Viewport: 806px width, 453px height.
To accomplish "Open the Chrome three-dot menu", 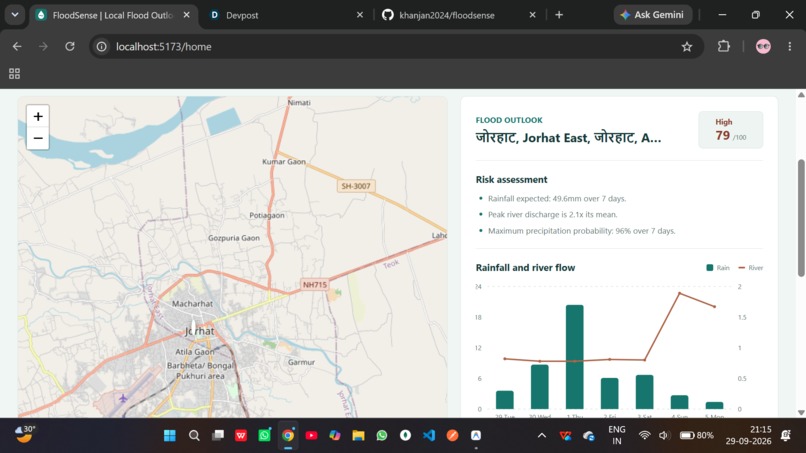I will coord(790,47).
